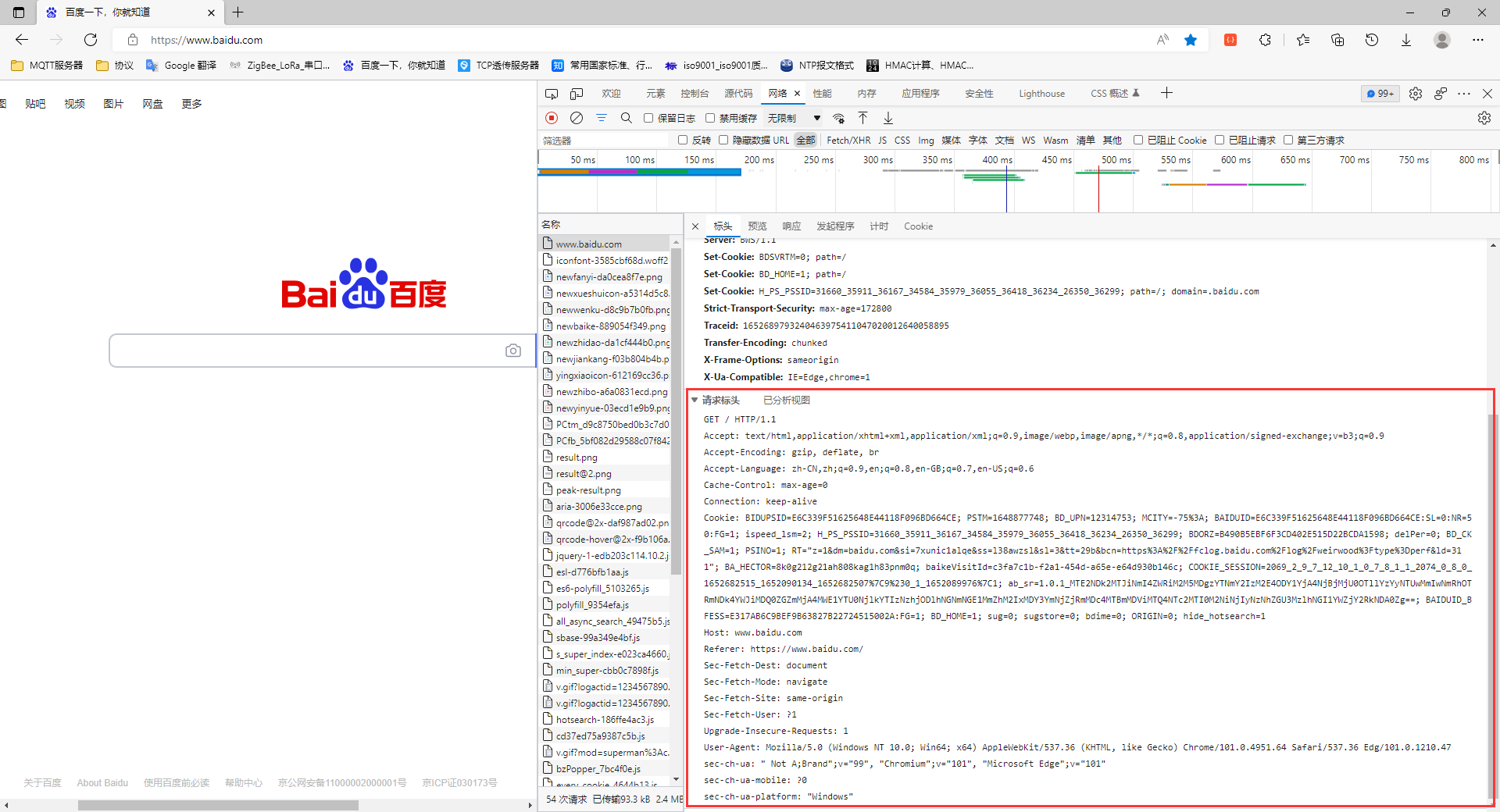Click the Fetch/XHR filter button
1500x812 pixels.
(x=848, y=141)
